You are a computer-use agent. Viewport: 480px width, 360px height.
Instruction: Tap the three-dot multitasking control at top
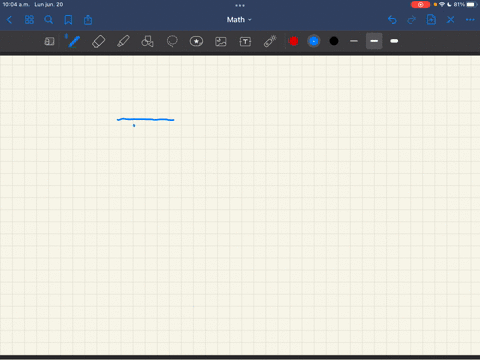point(240,5)
